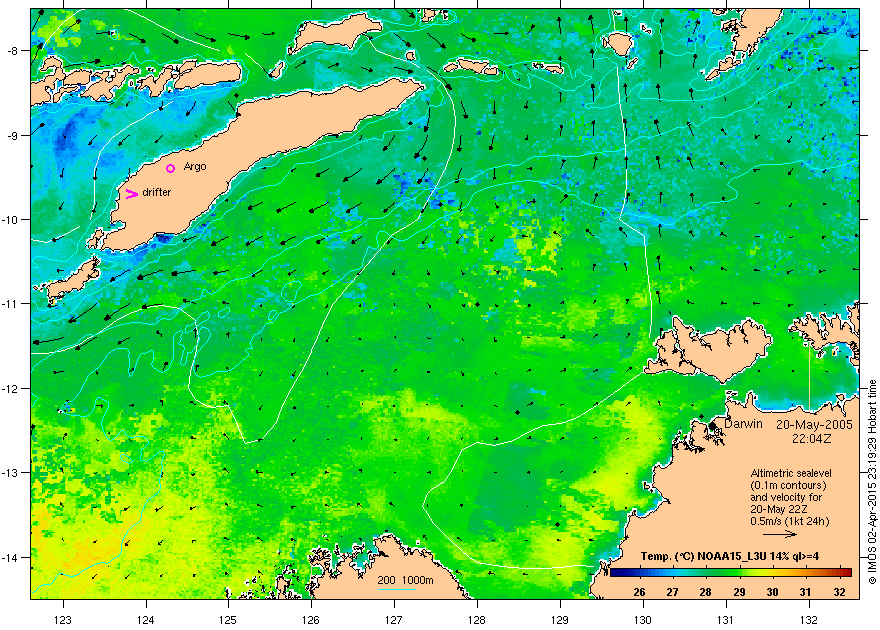Click the longitude axis label '127'
Screen dimensions: 880x630
[x=394, y=620]
